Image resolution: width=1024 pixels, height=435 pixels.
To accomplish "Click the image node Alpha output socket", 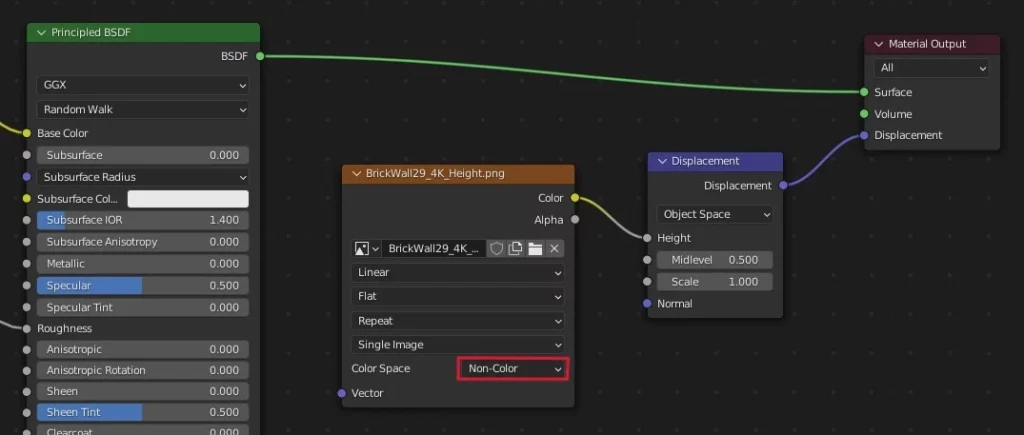I will tap(575, 220).
